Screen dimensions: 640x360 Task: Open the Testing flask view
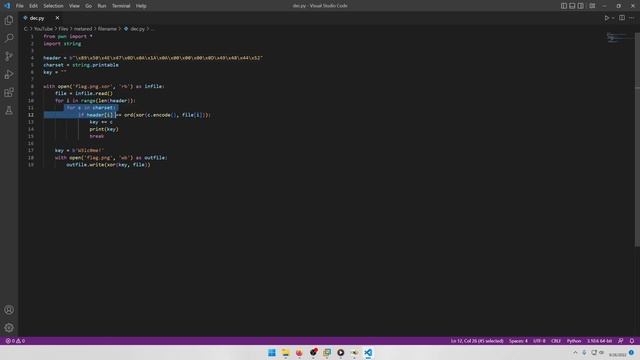(x=9, y=110)
